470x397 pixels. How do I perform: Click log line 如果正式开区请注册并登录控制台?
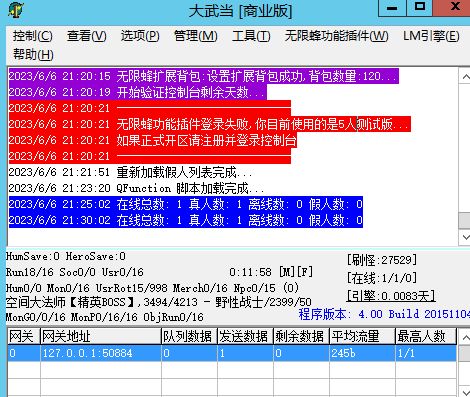click(x=153, y=140)
